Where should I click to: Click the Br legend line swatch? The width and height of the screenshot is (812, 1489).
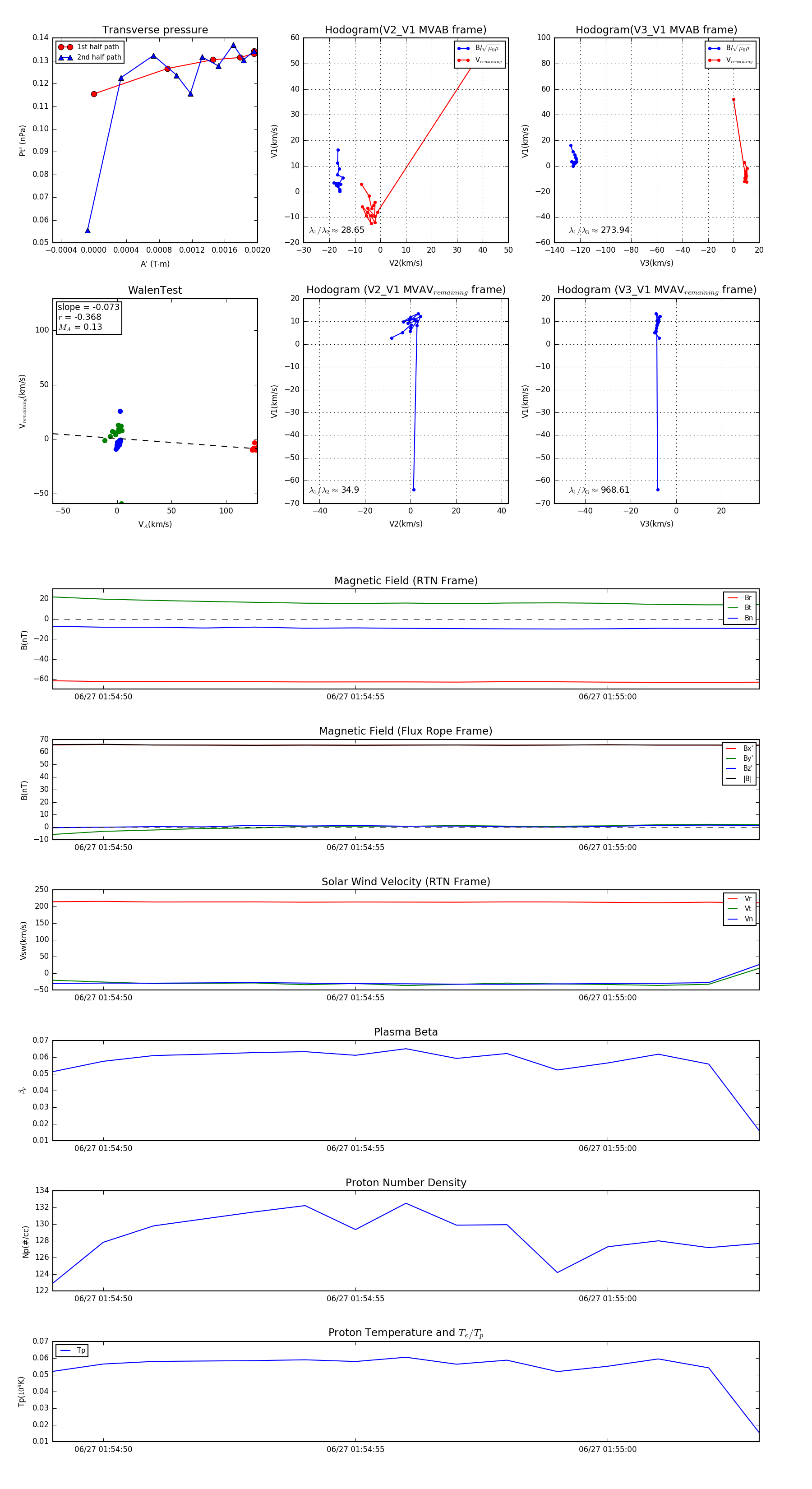click(733, 598)
